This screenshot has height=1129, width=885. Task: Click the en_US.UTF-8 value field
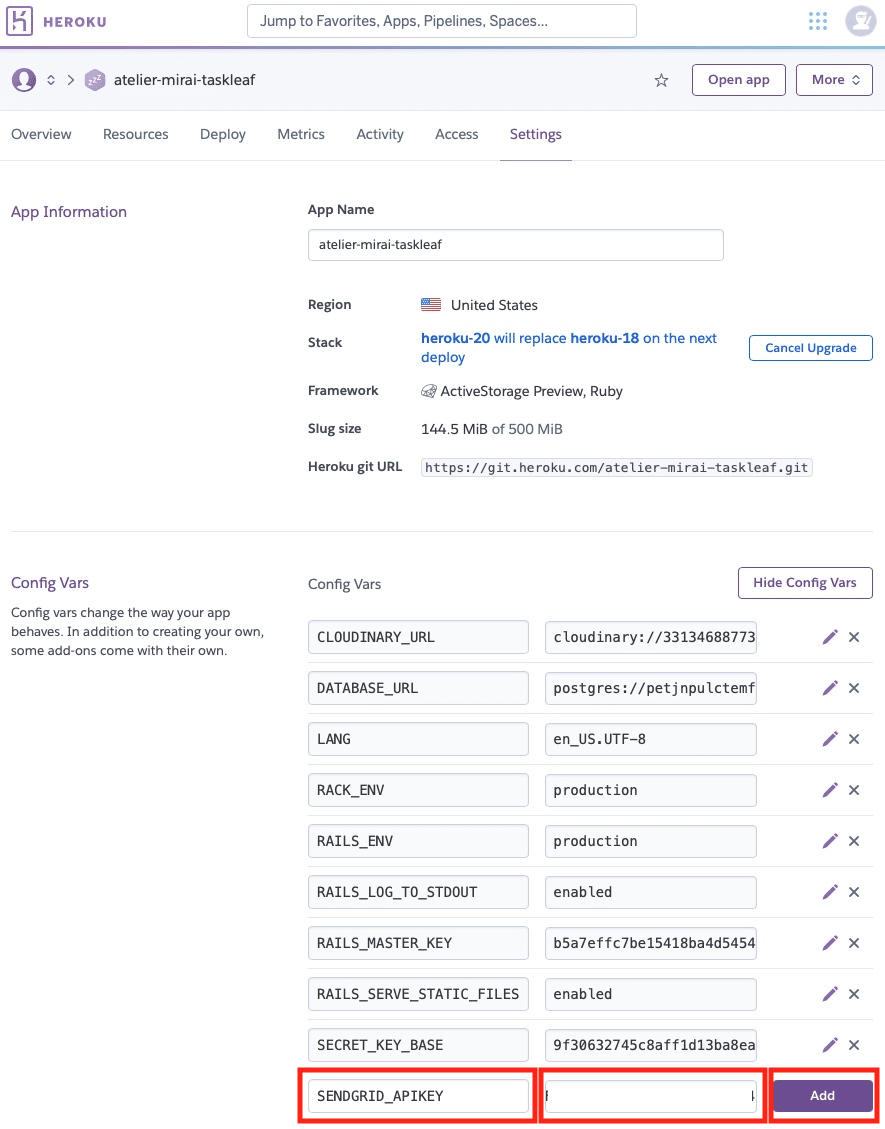point(651,739)
